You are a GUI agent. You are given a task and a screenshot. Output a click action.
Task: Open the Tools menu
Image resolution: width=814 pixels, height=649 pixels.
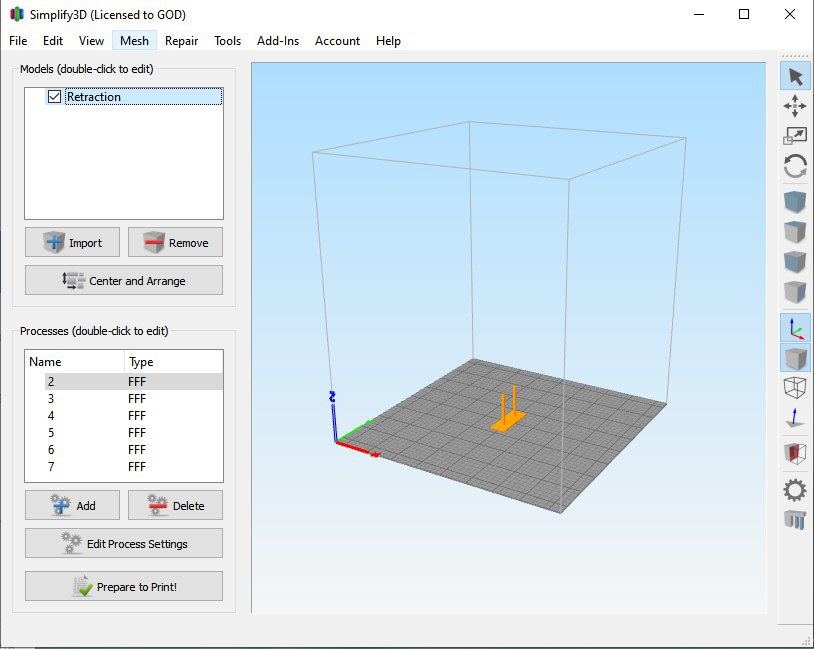227,40
